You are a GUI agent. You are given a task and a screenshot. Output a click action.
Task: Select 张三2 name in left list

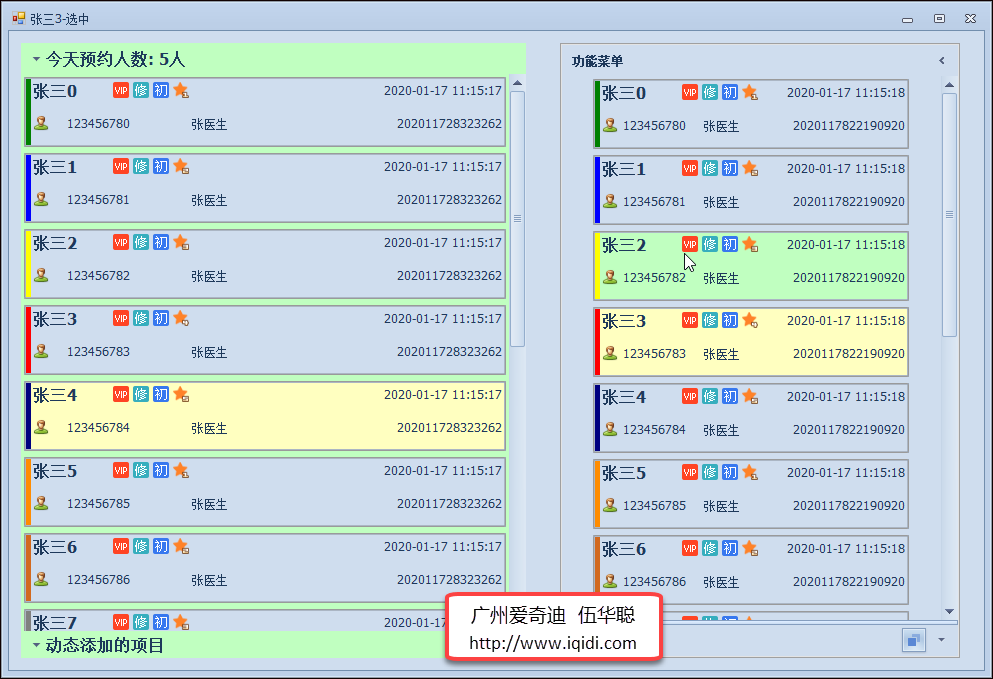(x=55, y=243)
